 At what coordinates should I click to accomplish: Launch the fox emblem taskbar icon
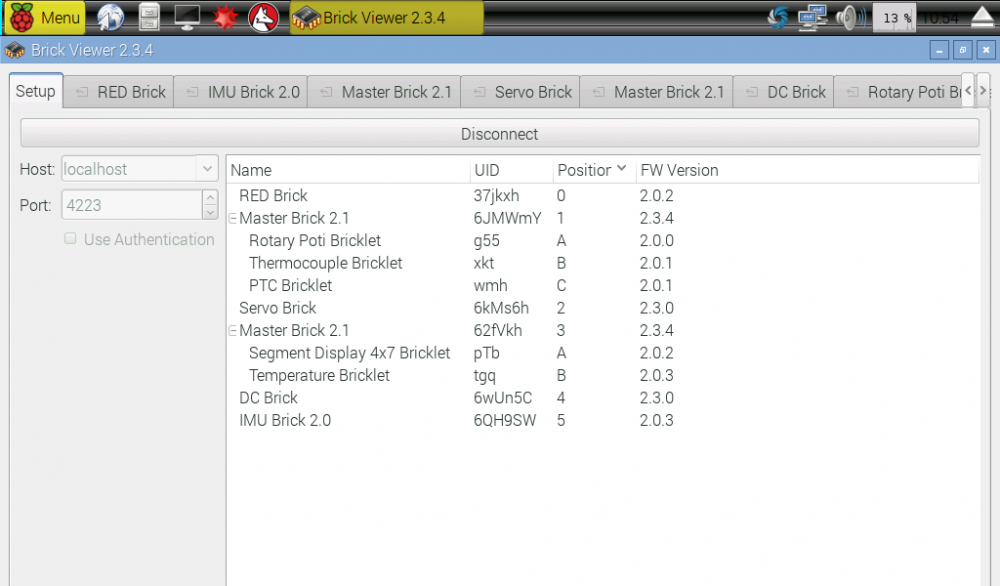[262, 16]
